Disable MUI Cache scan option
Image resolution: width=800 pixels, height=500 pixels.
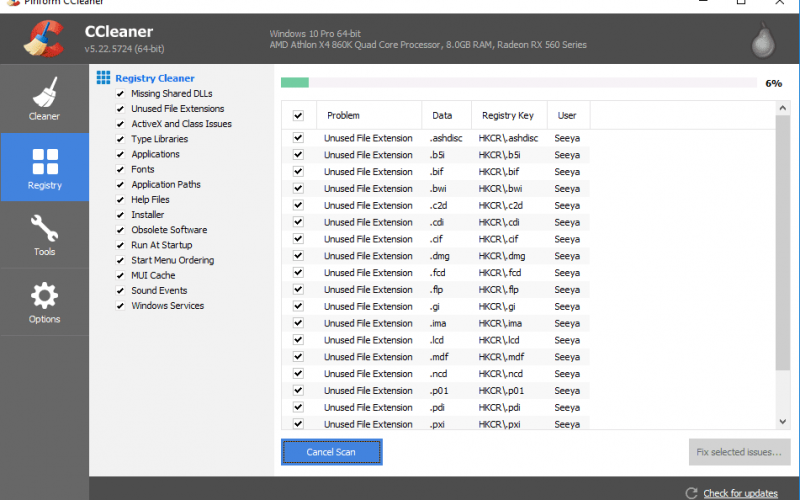[x=120, y=276]
